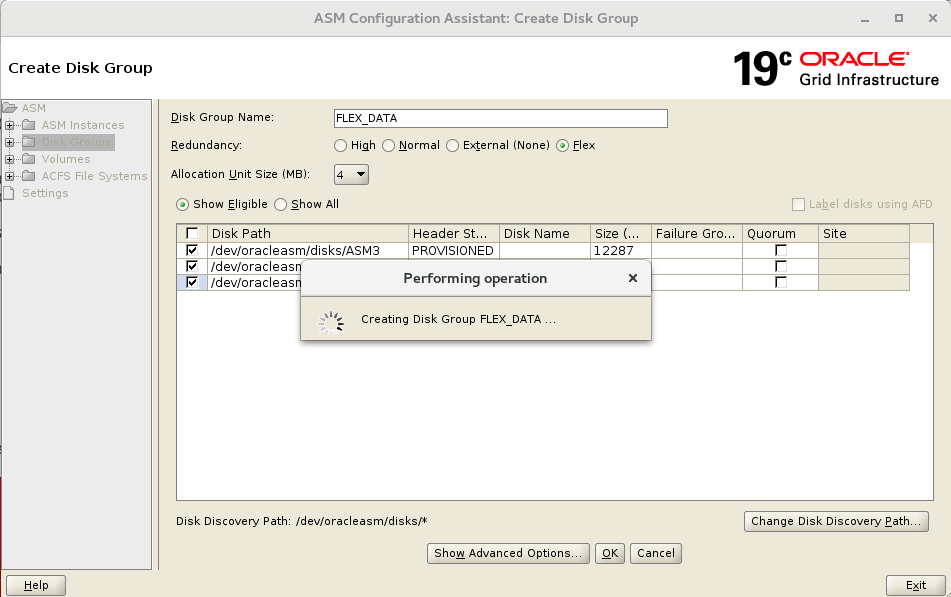Image resolution: width=951 pixels, height=597 pixels.
Task: Select ASM root in navigation tree
Action: (x=33, y=108)
